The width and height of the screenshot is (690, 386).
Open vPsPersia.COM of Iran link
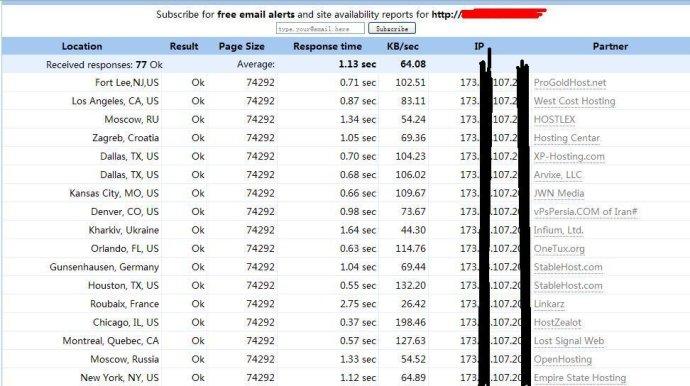586,212
